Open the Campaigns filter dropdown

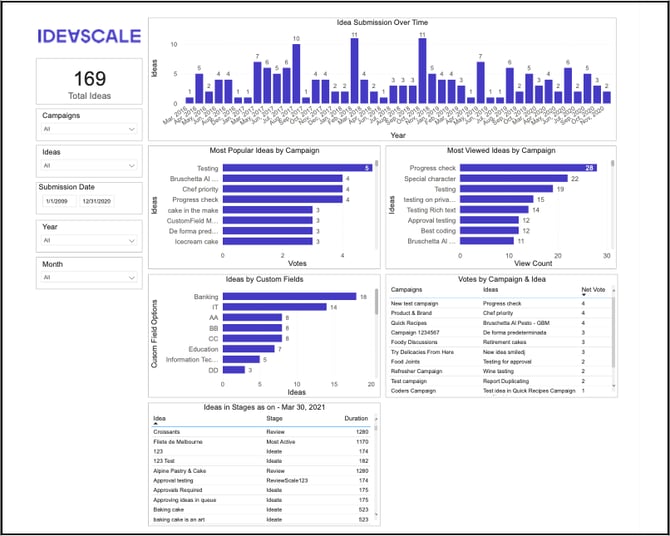pyautogui.click(x=90, y=129)
